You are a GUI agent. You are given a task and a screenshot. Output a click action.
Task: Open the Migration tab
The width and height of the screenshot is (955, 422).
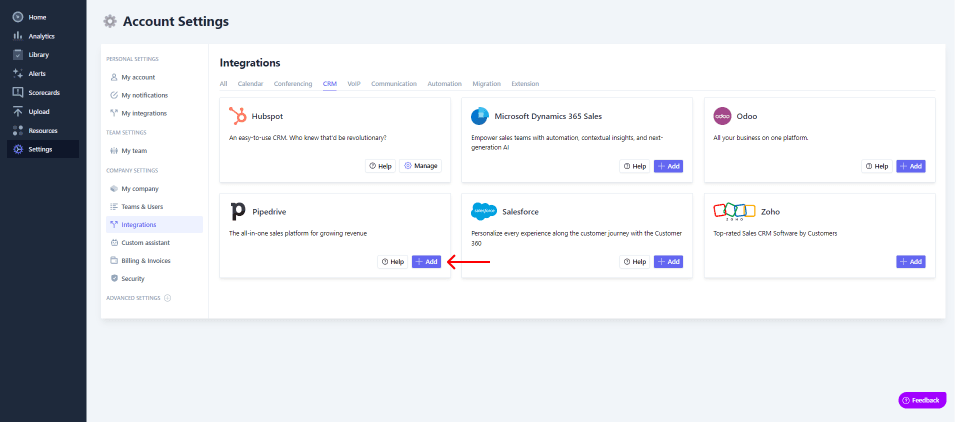487,84
